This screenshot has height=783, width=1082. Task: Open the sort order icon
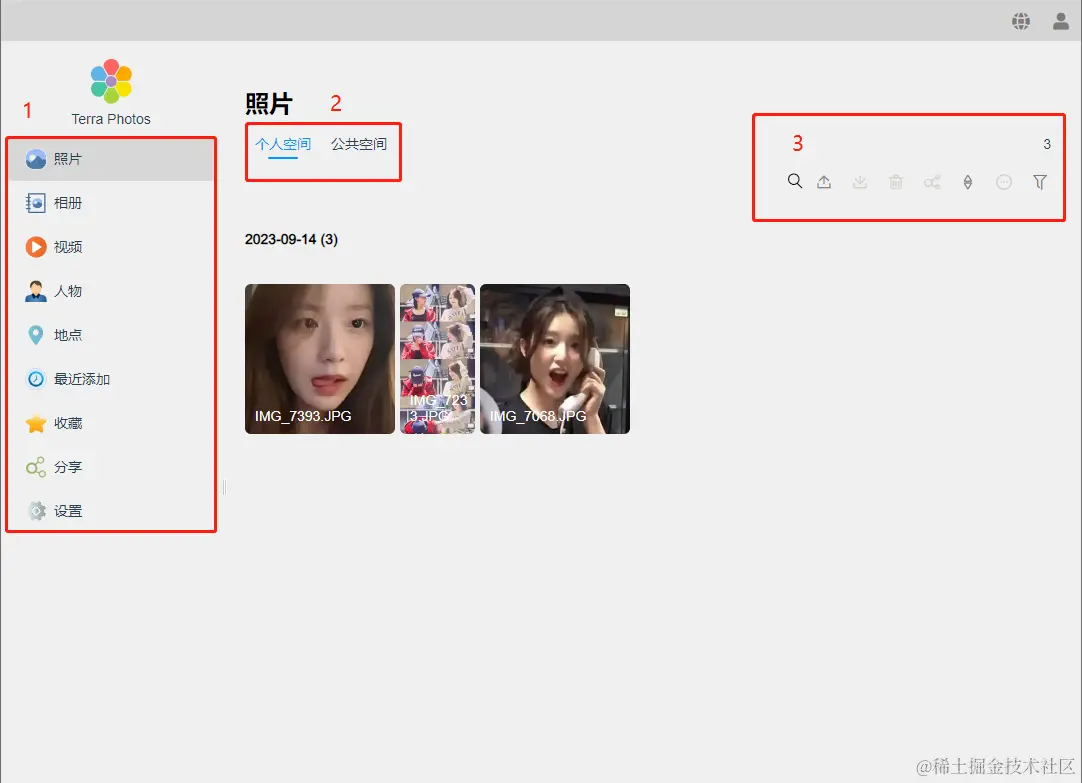click(968, 182)
